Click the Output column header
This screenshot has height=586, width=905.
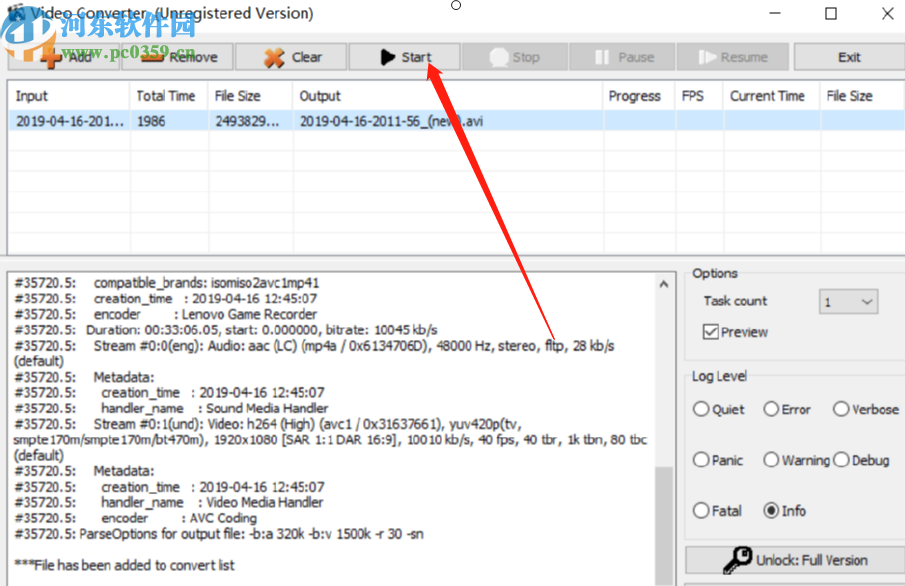point(448,96)
